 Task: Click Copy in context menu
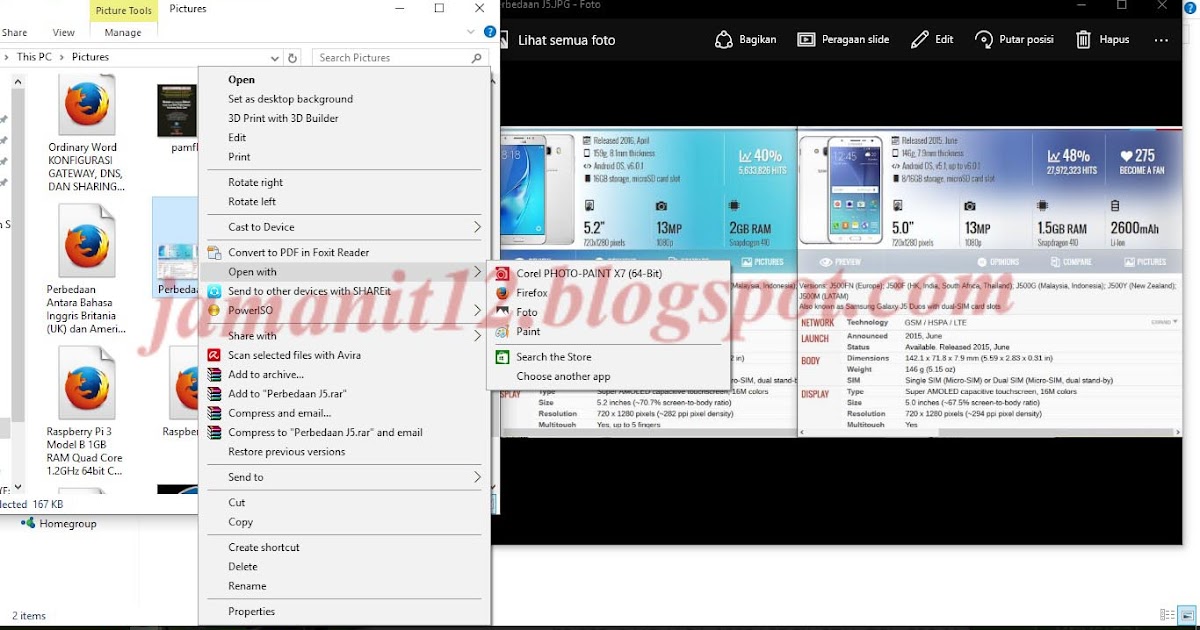pos(240,522)
